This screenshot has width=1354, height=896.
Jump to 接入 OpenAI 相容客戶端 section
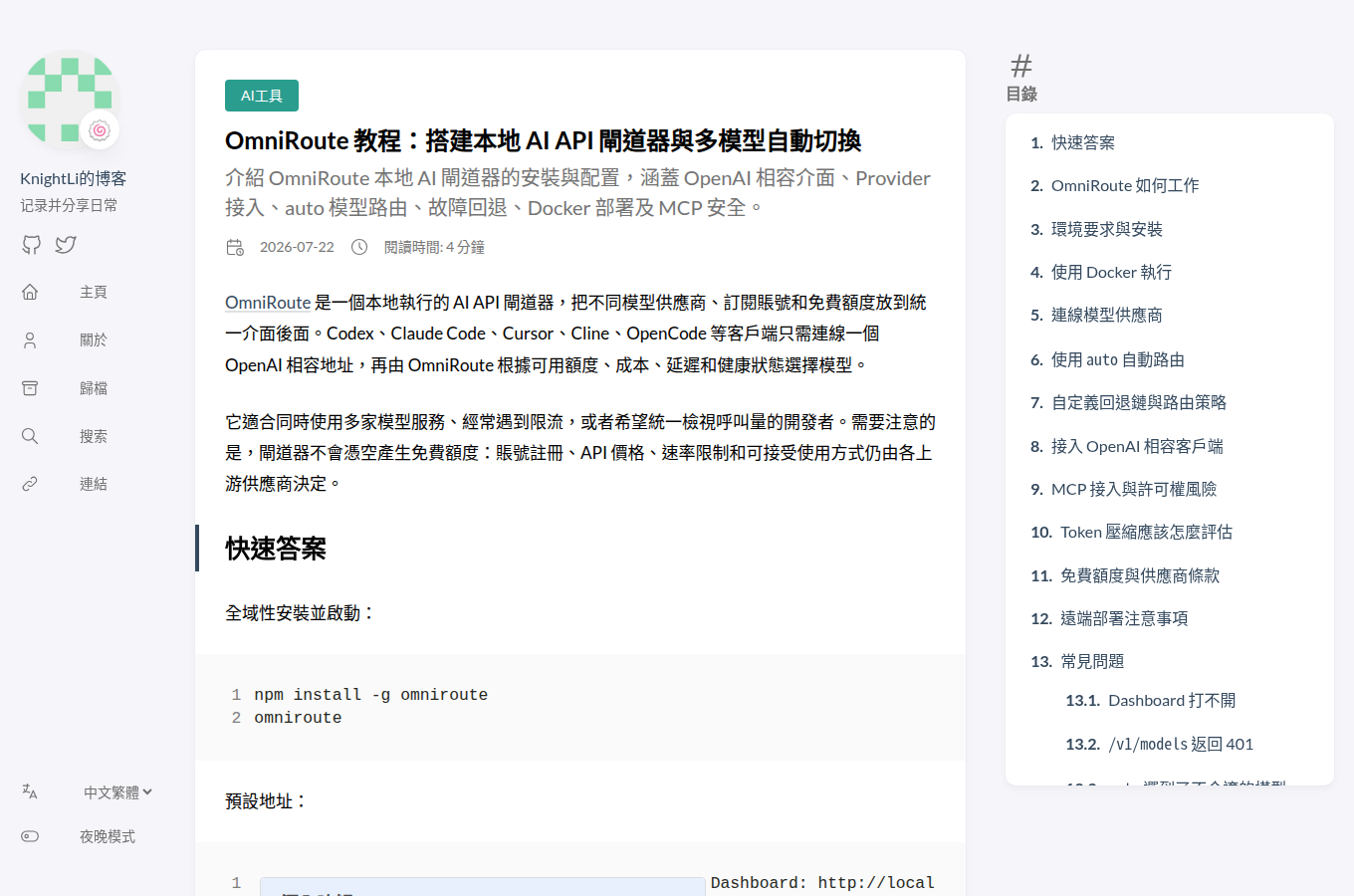[1137, 446]
